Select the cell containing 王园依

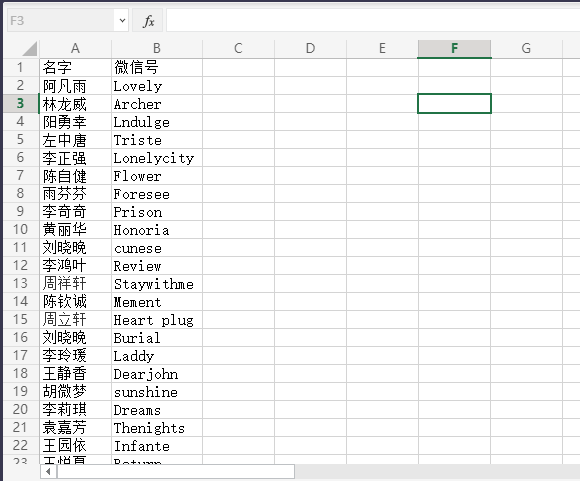point(75,445)
